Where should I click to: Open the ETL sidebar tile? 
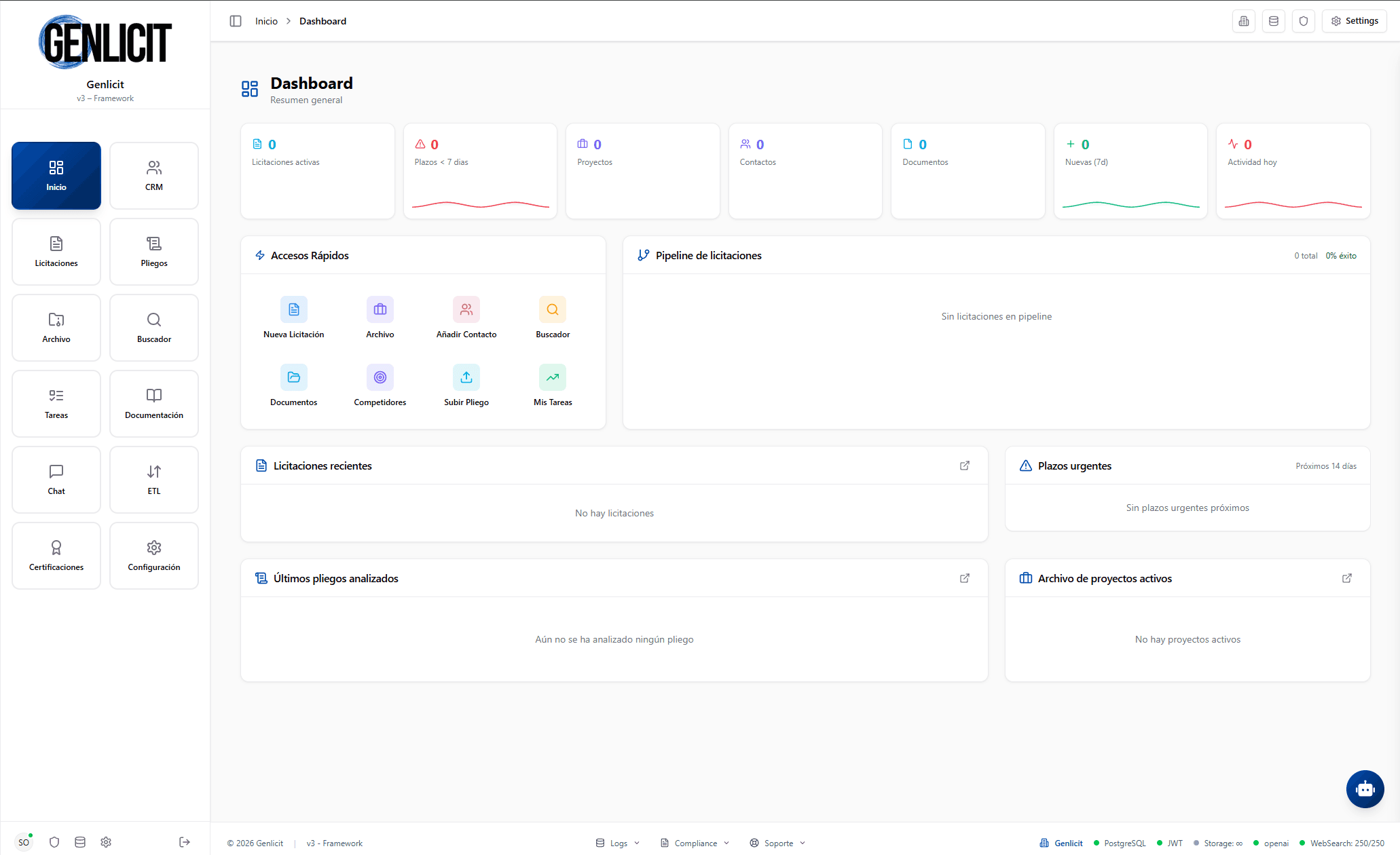154,480
